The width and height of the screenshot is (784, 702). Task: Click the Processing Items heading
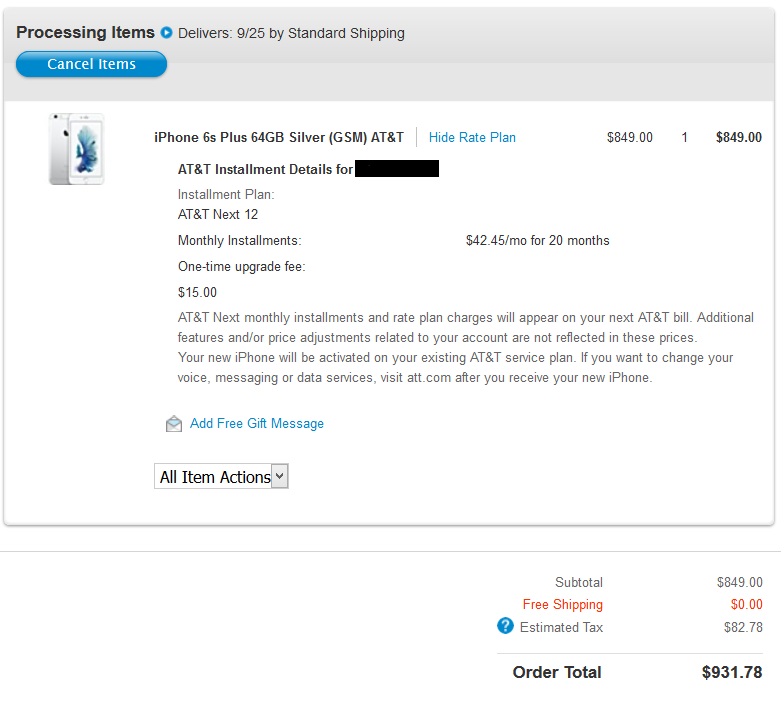[85, 33]
